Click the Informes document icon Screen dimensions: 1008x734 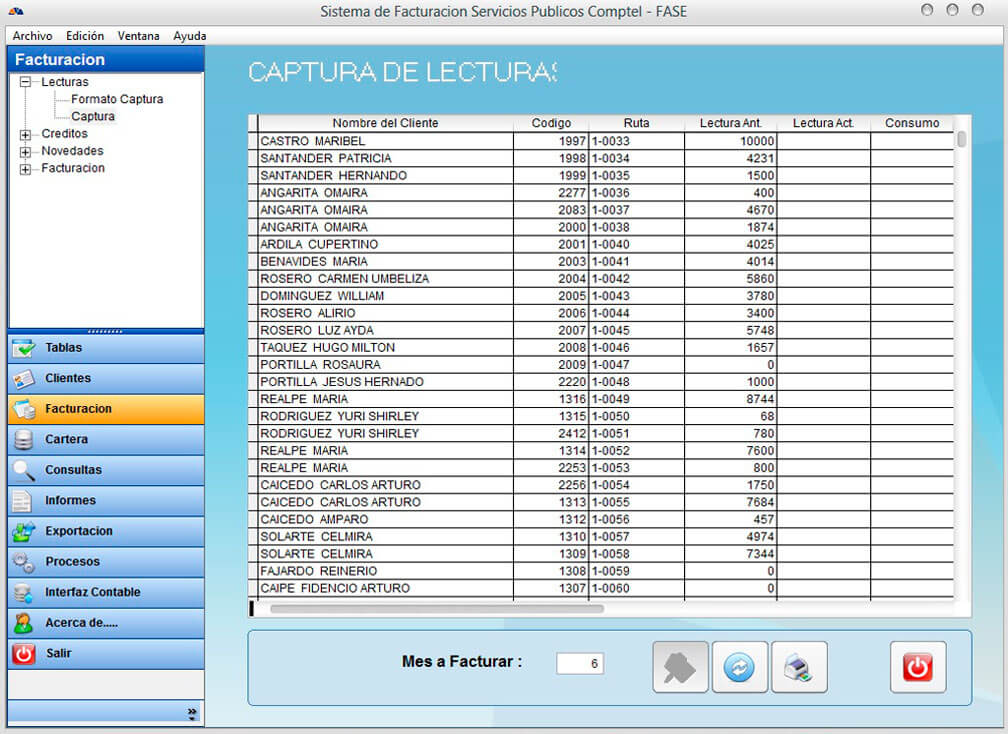(22, 501)
